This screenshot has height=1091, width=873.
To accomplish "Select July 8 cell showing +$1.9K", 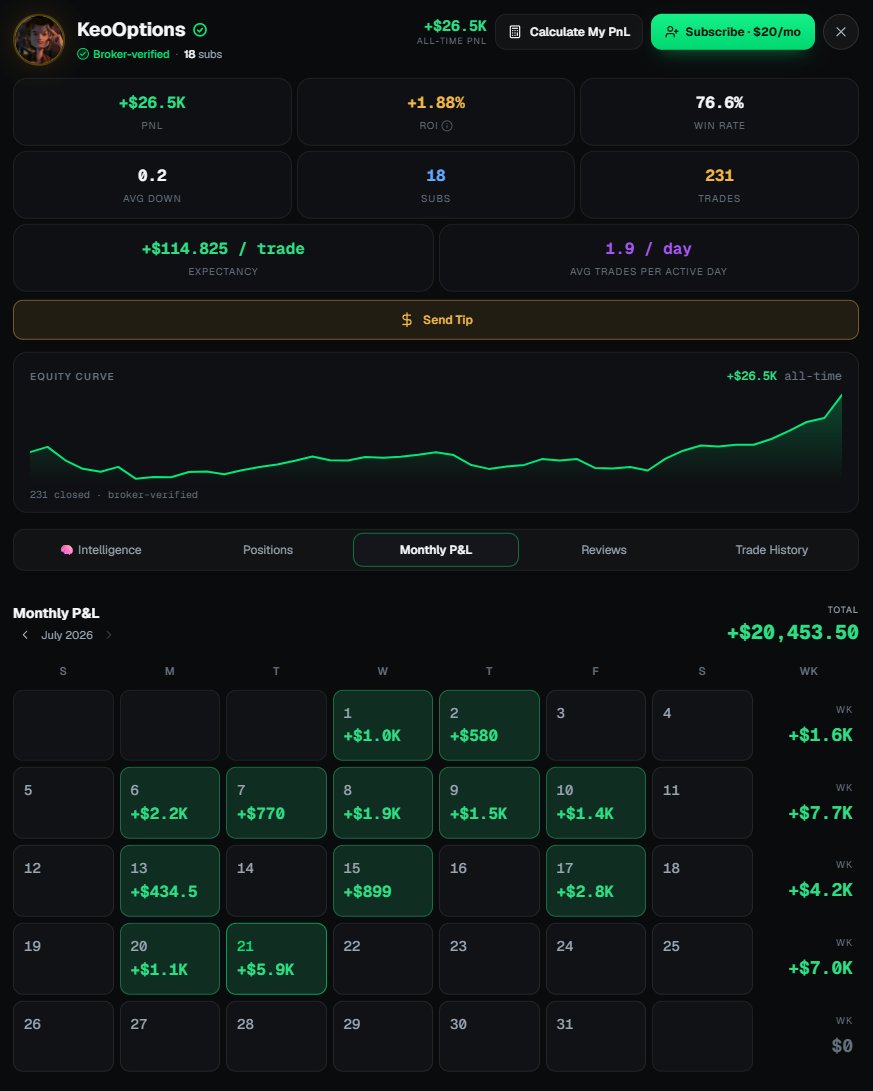I will coord(383,803).
